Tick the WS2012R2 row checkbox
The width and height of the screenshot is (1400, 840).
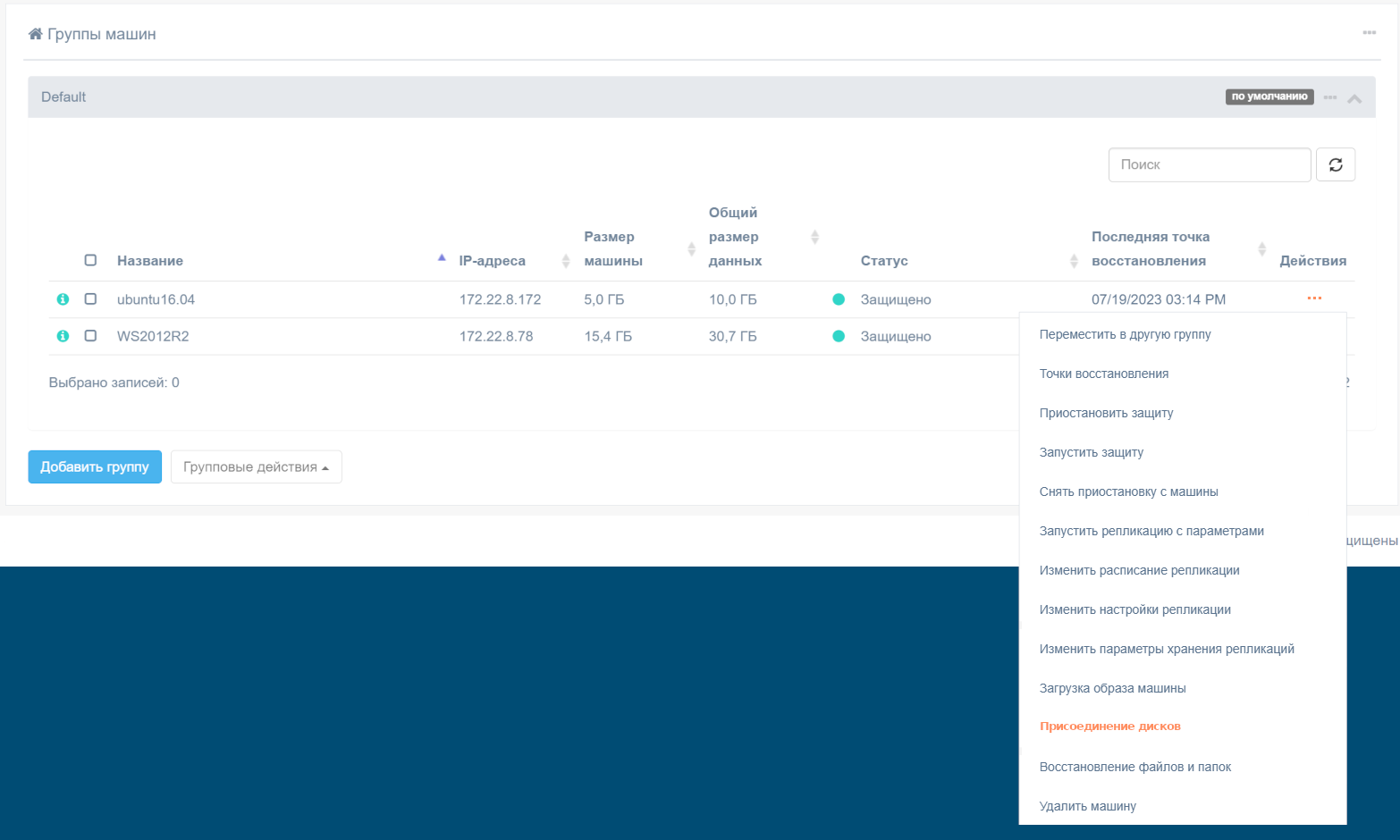pos(90,335)
